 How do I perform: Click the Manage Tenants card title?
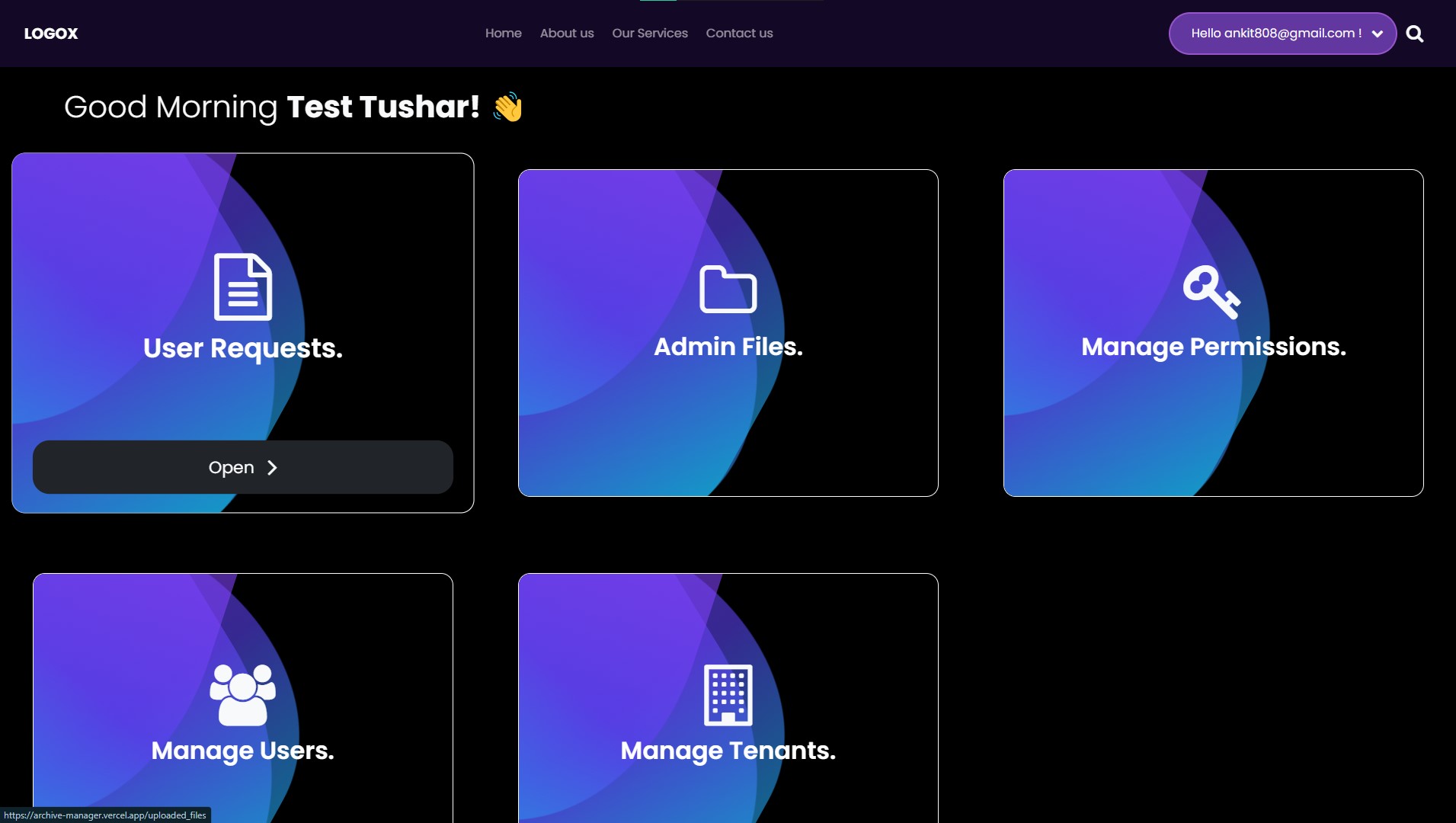pos(728,751)
